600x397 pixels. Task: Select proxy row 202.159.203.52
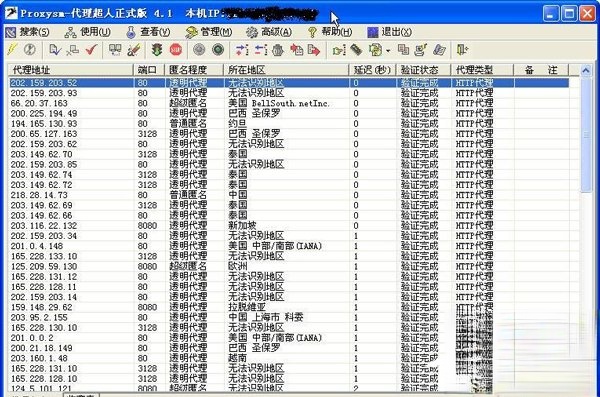289,83
